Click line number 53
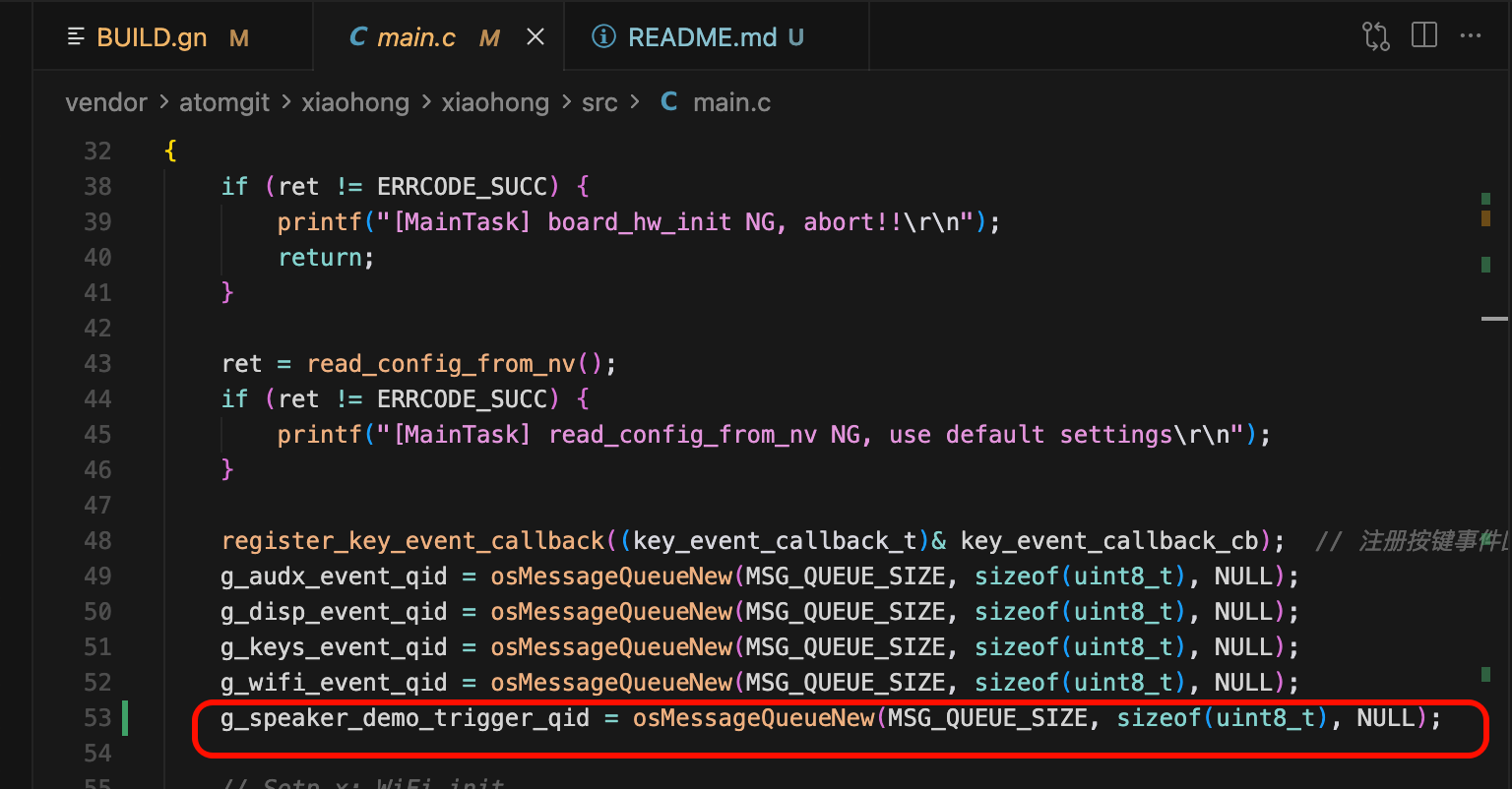The image size is (1512, 789). pyautogui.click(x=97, y=718)
